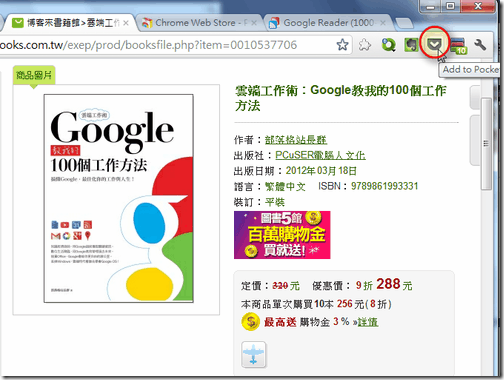Click the address bar URL

click(148, 45)
